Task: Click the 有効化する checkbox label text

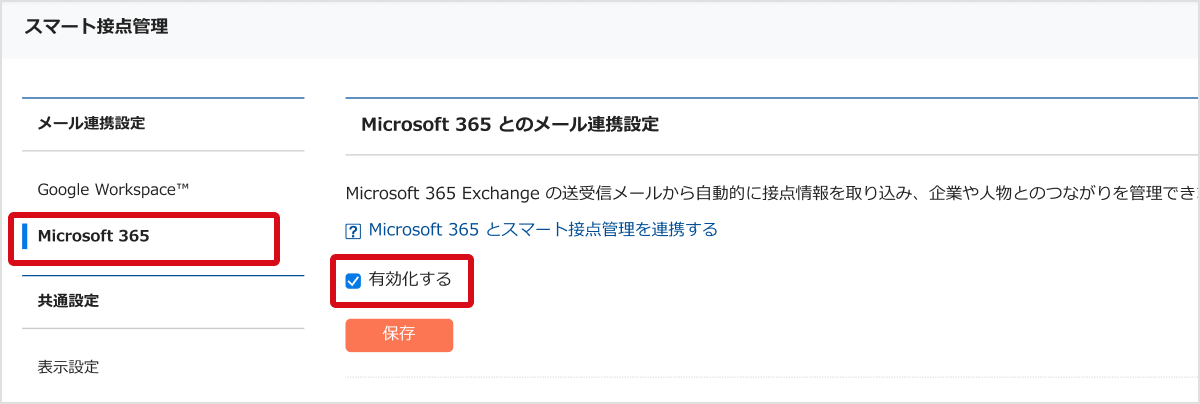Action: pyautogui.click(x=410, y=280)
